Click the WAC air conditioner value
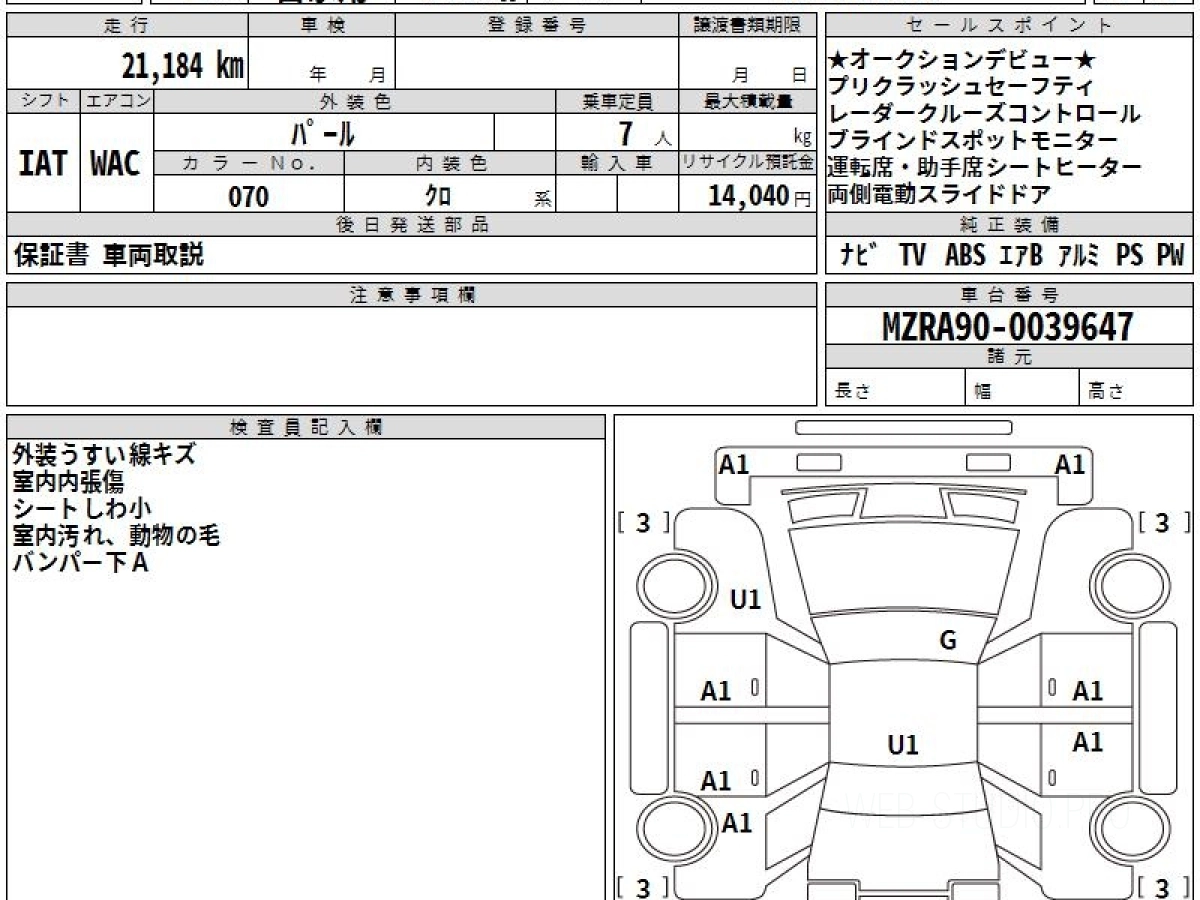Image resolution: width=1200 pixels, height=900 pixels. coord(116,163)
